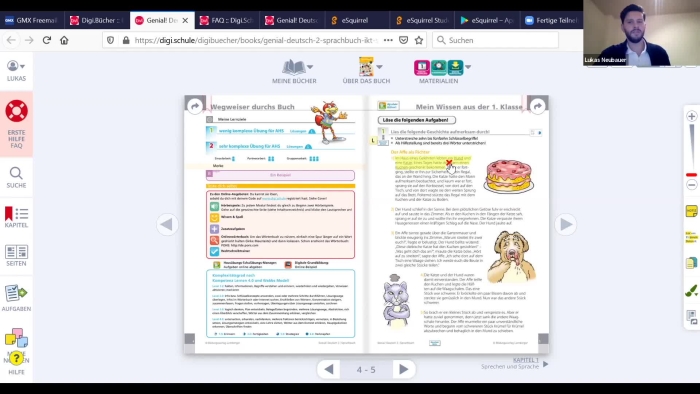The width and height of the screenshot is (700, 394).
Task: Click the cake illustration on page
Action: tap(508, 176)
